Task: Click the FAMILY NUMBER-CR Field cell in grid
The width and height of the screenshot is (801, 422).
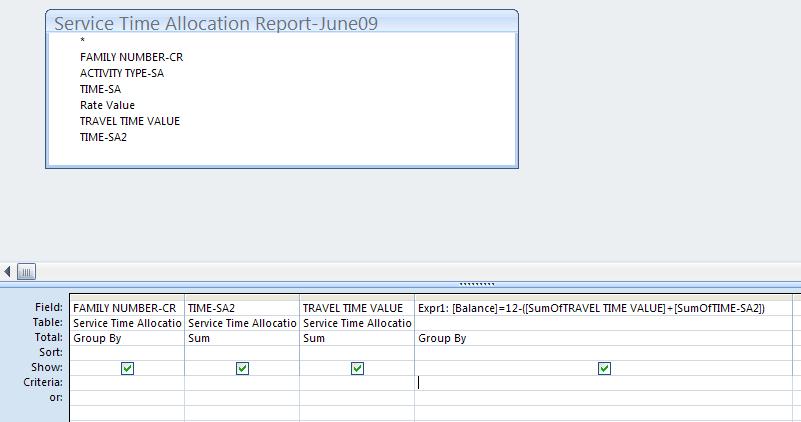Action: click(x=127, y=308)
